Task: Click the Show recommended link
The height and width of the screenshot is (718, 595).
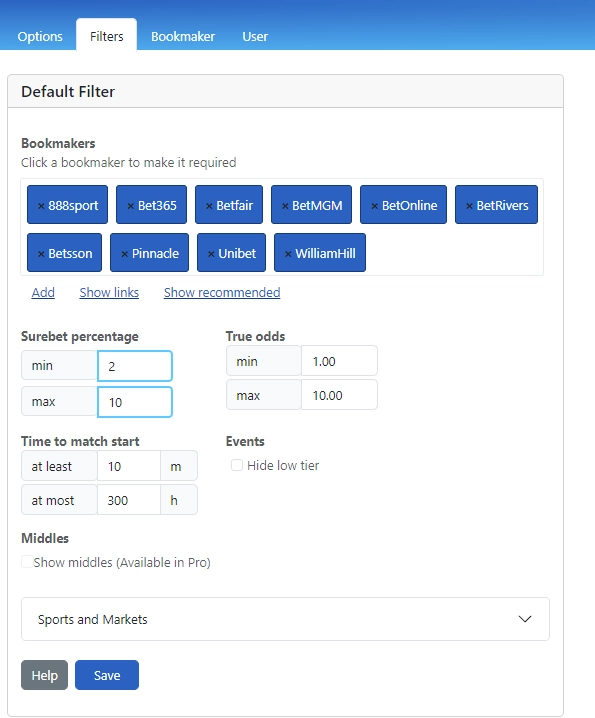Action: coord(222,292)
